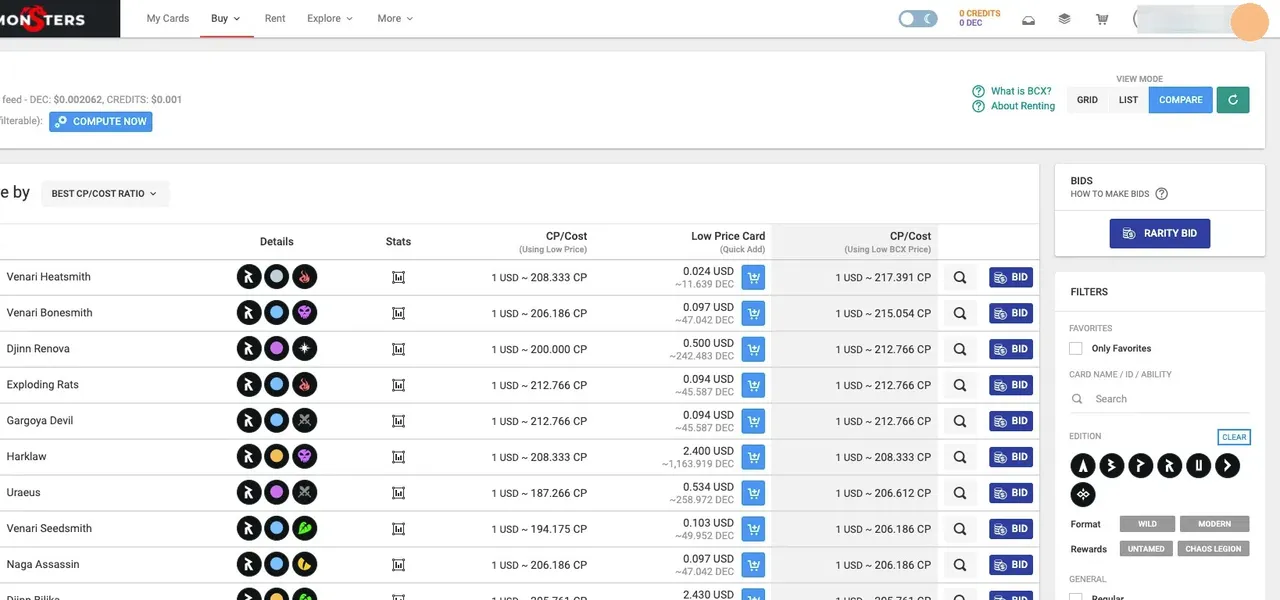
Task: Switch to GRID view mode
Action: 1087,100
